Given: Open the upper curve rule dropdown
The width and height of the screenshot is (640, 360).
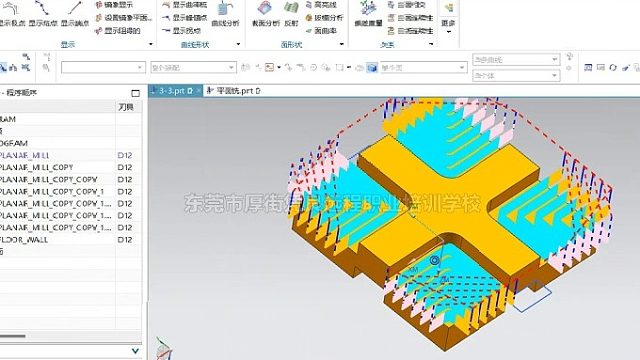Looking at the screenshot, I should [x=516, y=60].
